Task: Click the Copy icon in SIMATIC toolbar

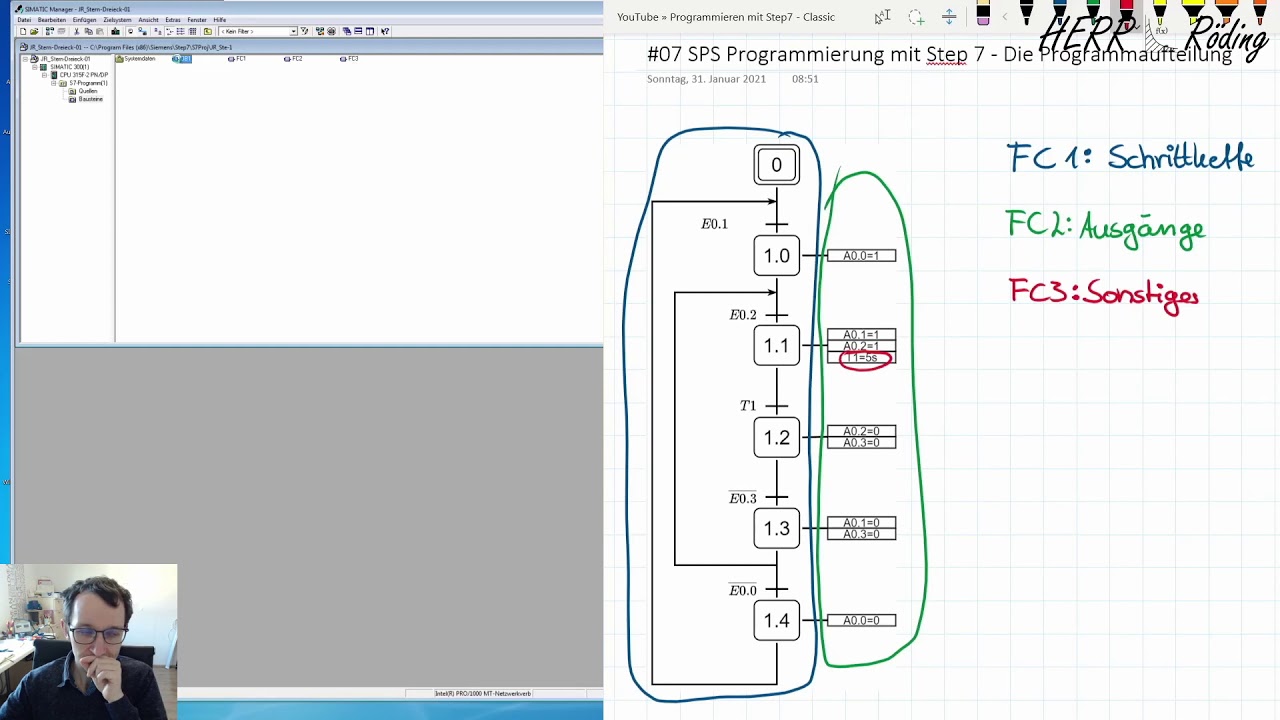Action: (89, 31)
